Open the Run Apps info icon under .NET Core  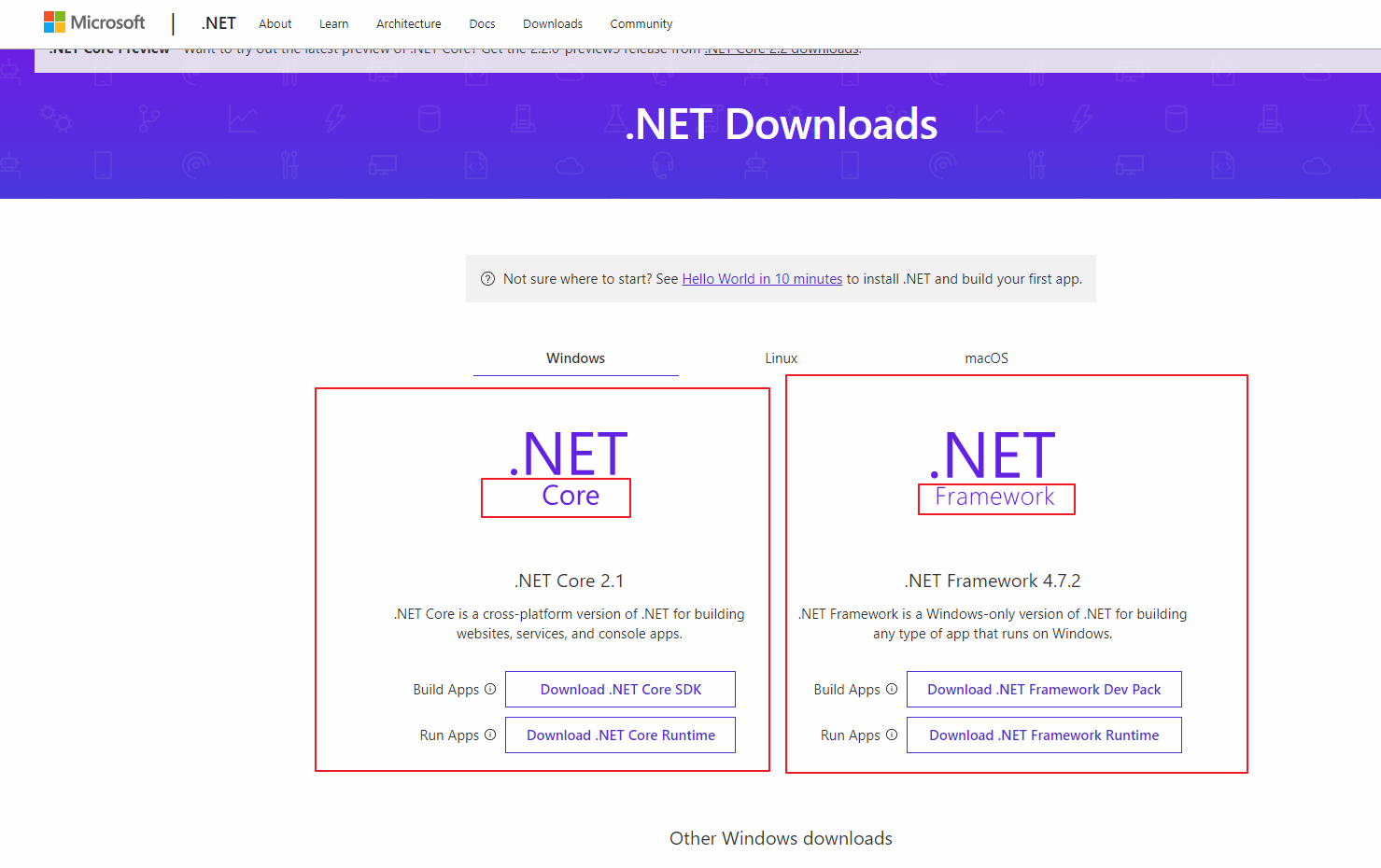click(x=491, y=735)
